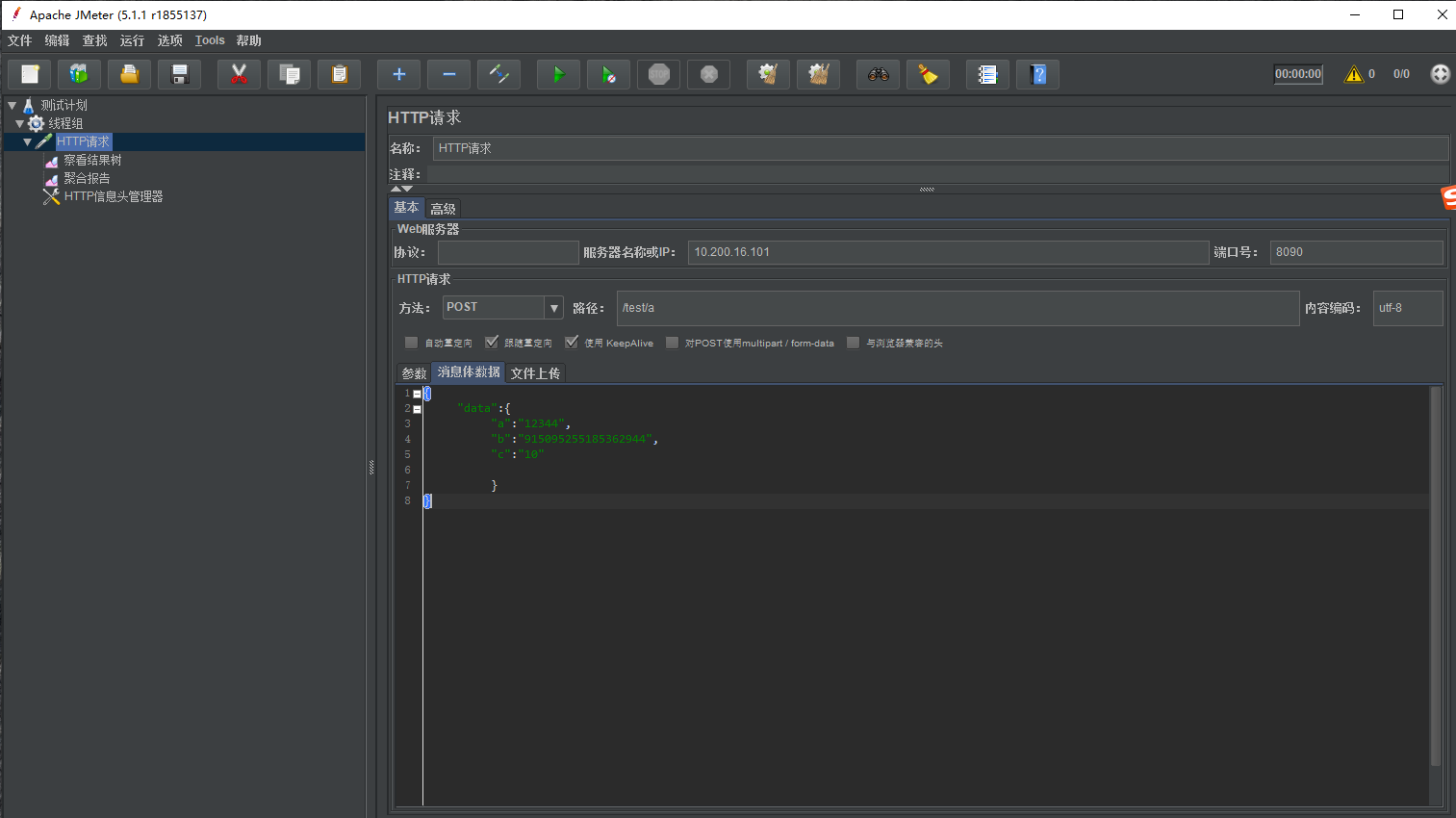Click the Cut scissors icon

click(x=239, y=74)
